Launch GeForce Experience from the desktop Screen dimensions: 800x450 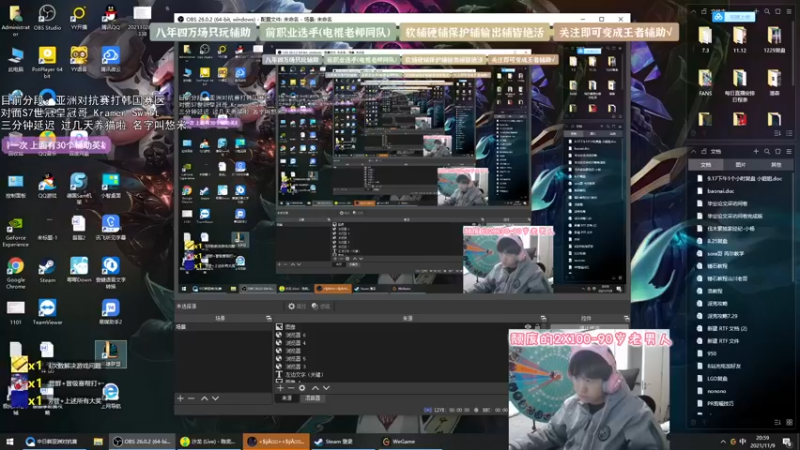15,232
